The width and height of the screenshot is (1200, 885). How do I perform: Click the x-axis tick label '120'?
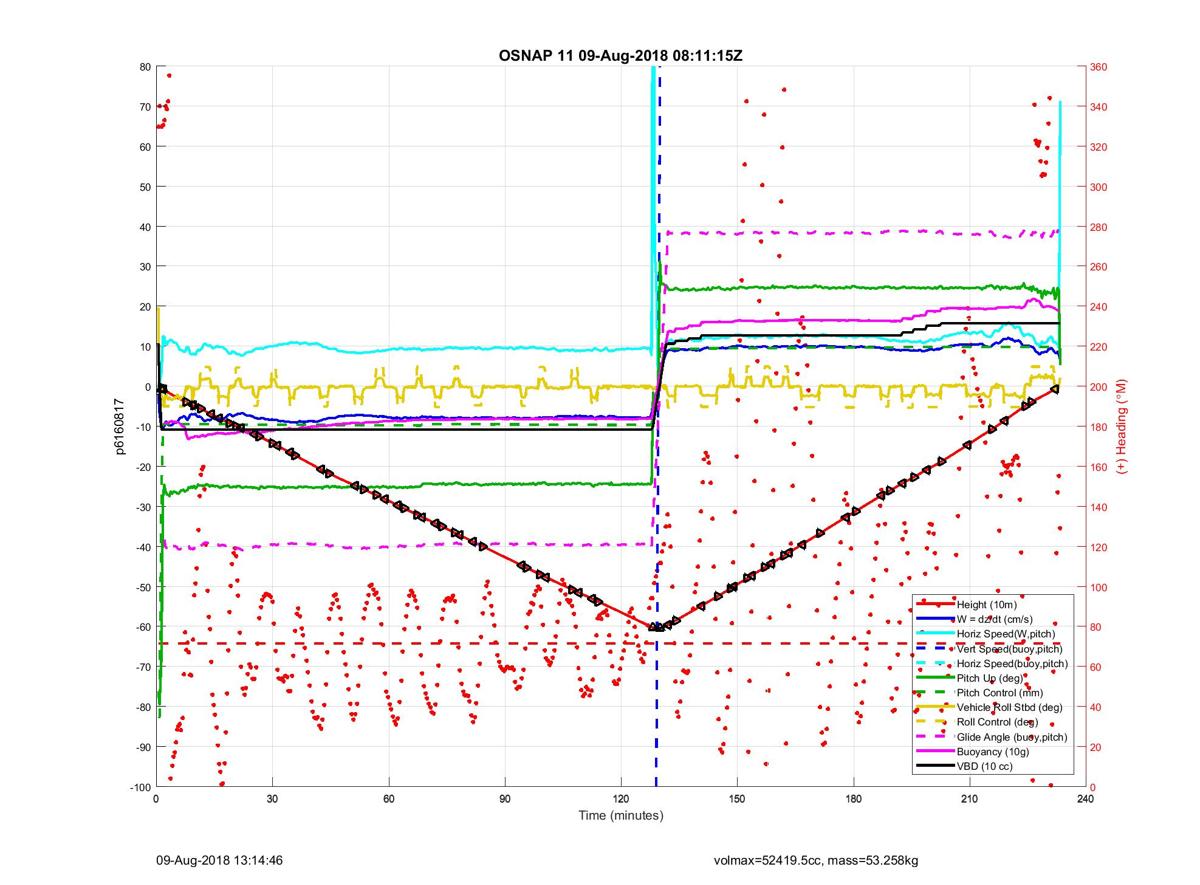point(621,799)
